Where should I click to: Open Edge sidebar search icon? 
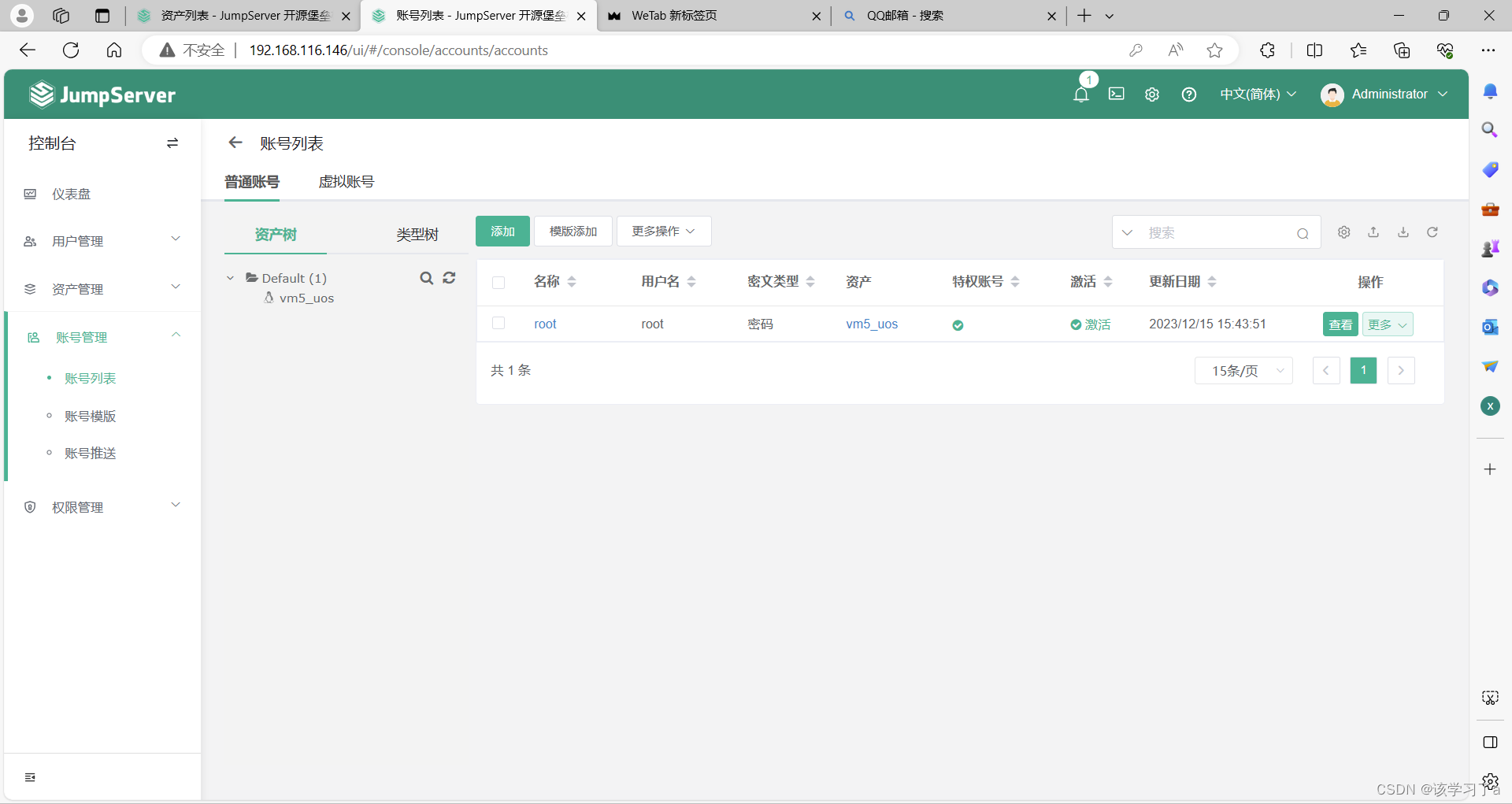(1490, 130)
